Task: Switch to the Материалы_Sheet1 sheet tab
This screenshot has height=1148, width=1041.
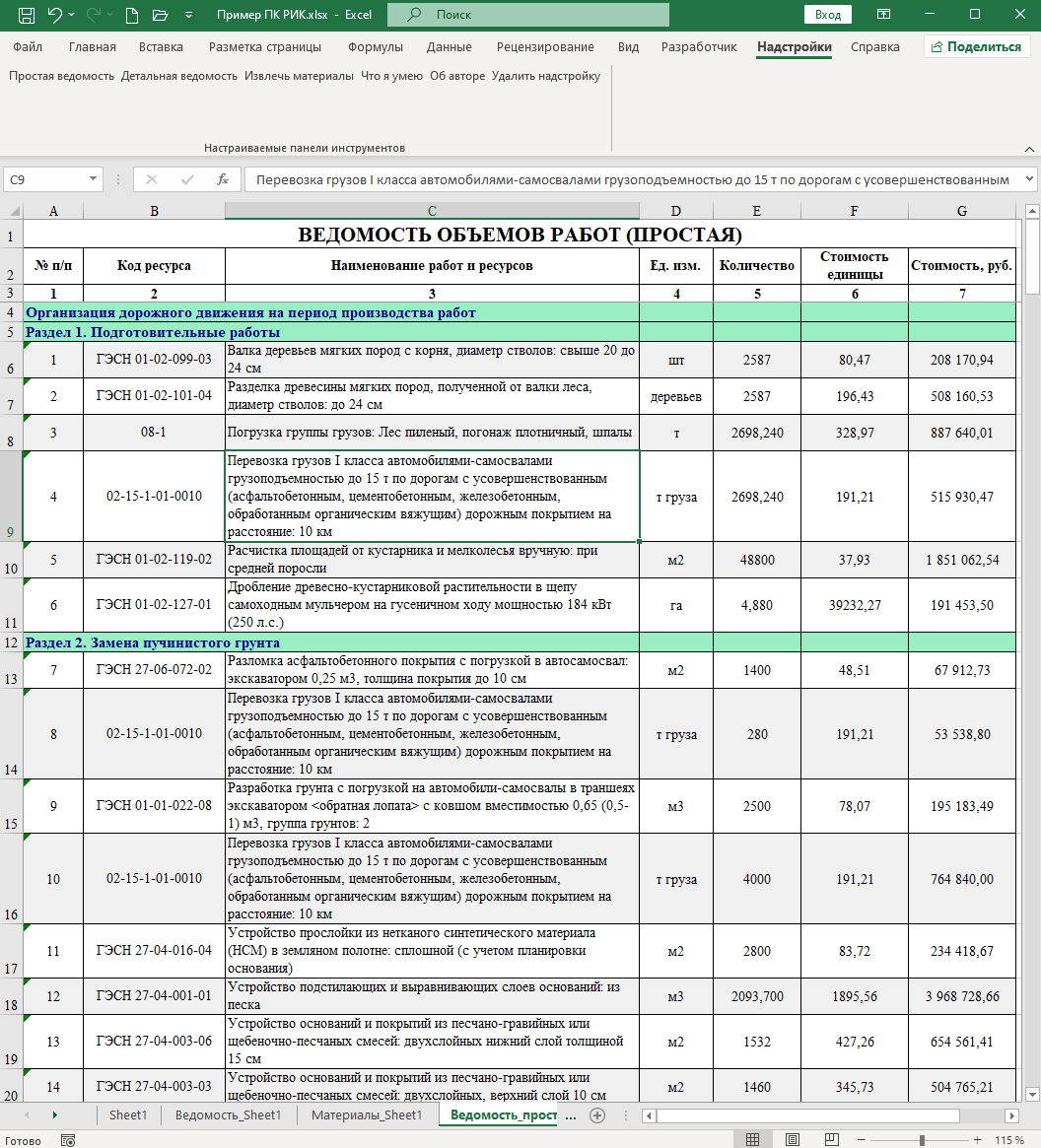Action: (x=366, y=1115)
